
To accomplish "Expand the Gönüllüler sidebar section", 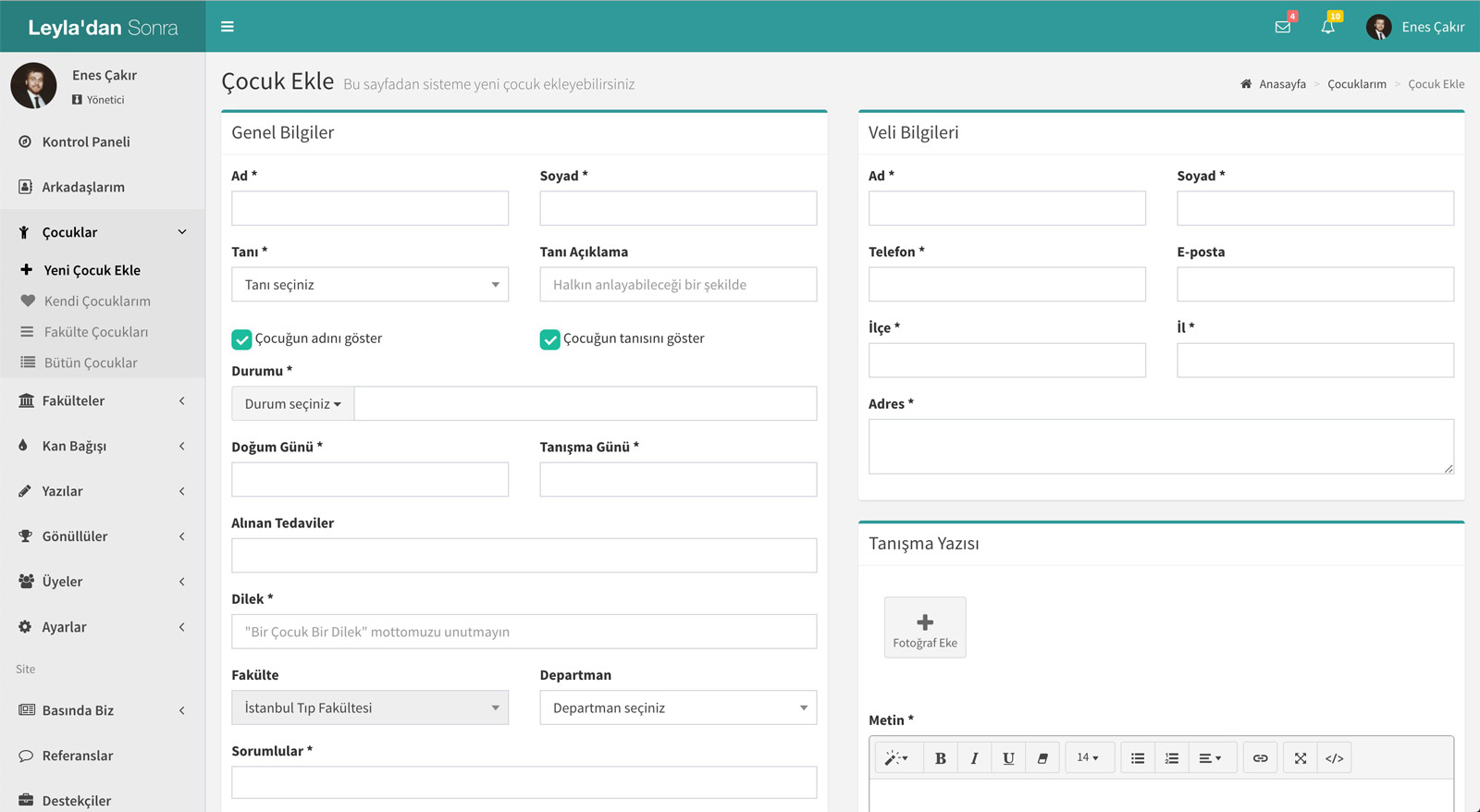I will pyautogui.click(x=103, y=536).
